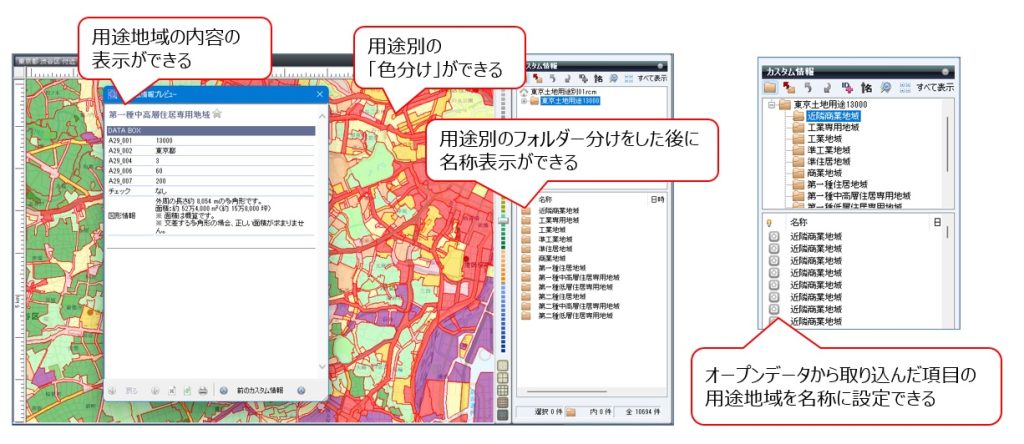Click すべて表示 in the right panel toolbar
Image resolution: width=1024 pixels, height=444 pixels.
point(932,88)
